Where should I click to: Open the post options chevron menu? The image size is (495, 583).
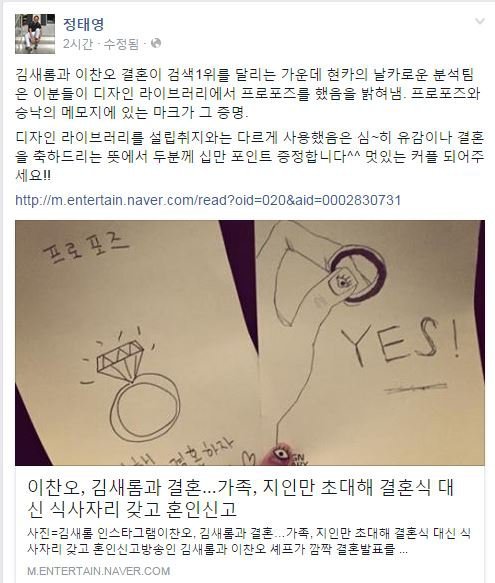[480, 21]
